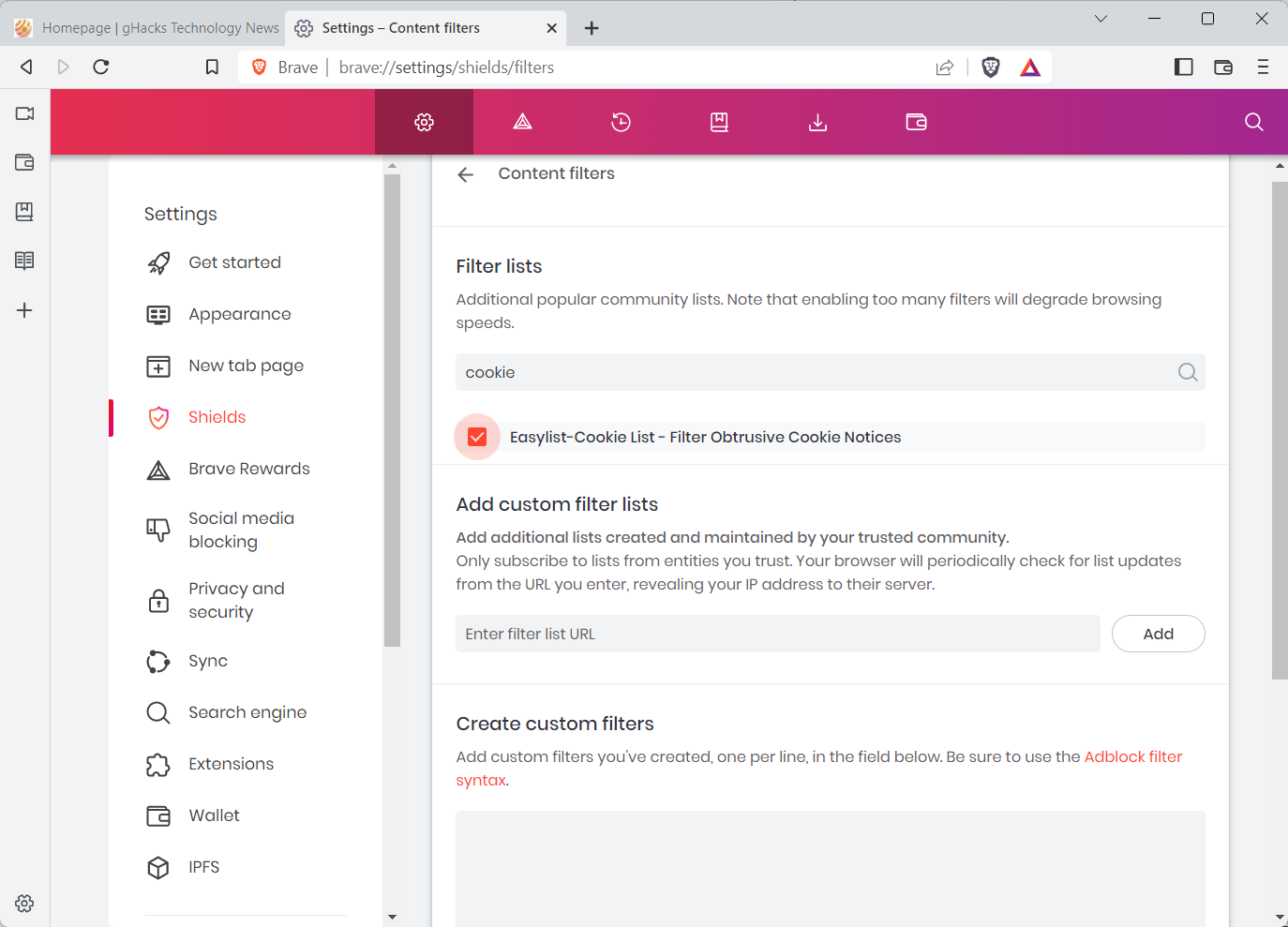Click the address bar URL
Screen dimensions: 1288x927
(x=446, y=67)
